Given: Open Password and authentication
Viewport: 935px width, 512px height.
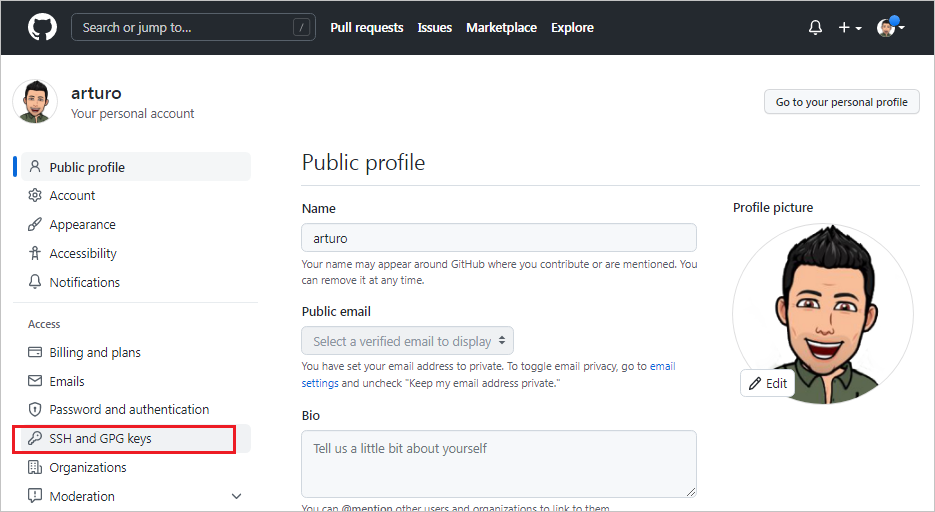Looking at the screenshot, I should (136, 409).
